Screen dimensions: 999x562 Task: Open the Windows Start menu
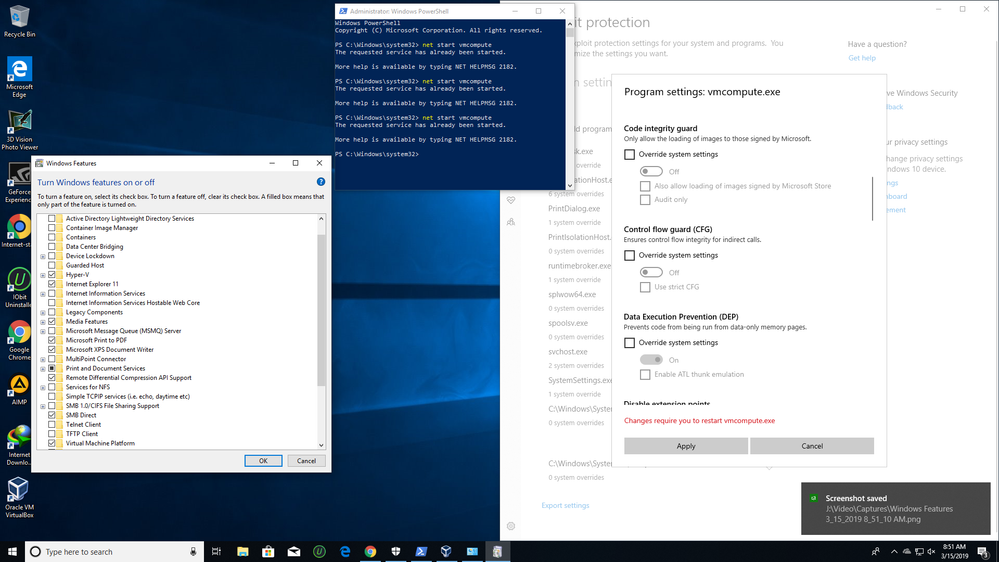12,551
